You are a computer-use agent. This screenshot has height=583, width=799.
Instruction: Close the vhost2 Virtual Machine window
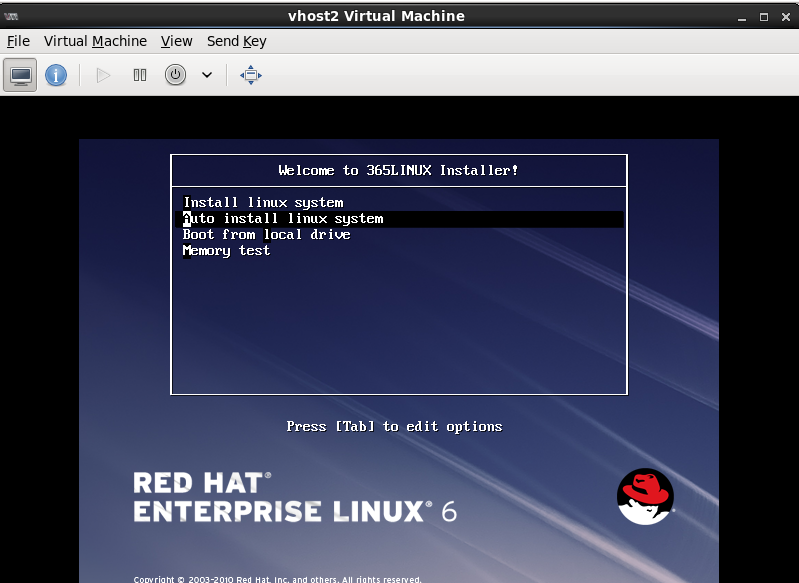(786, 17)
